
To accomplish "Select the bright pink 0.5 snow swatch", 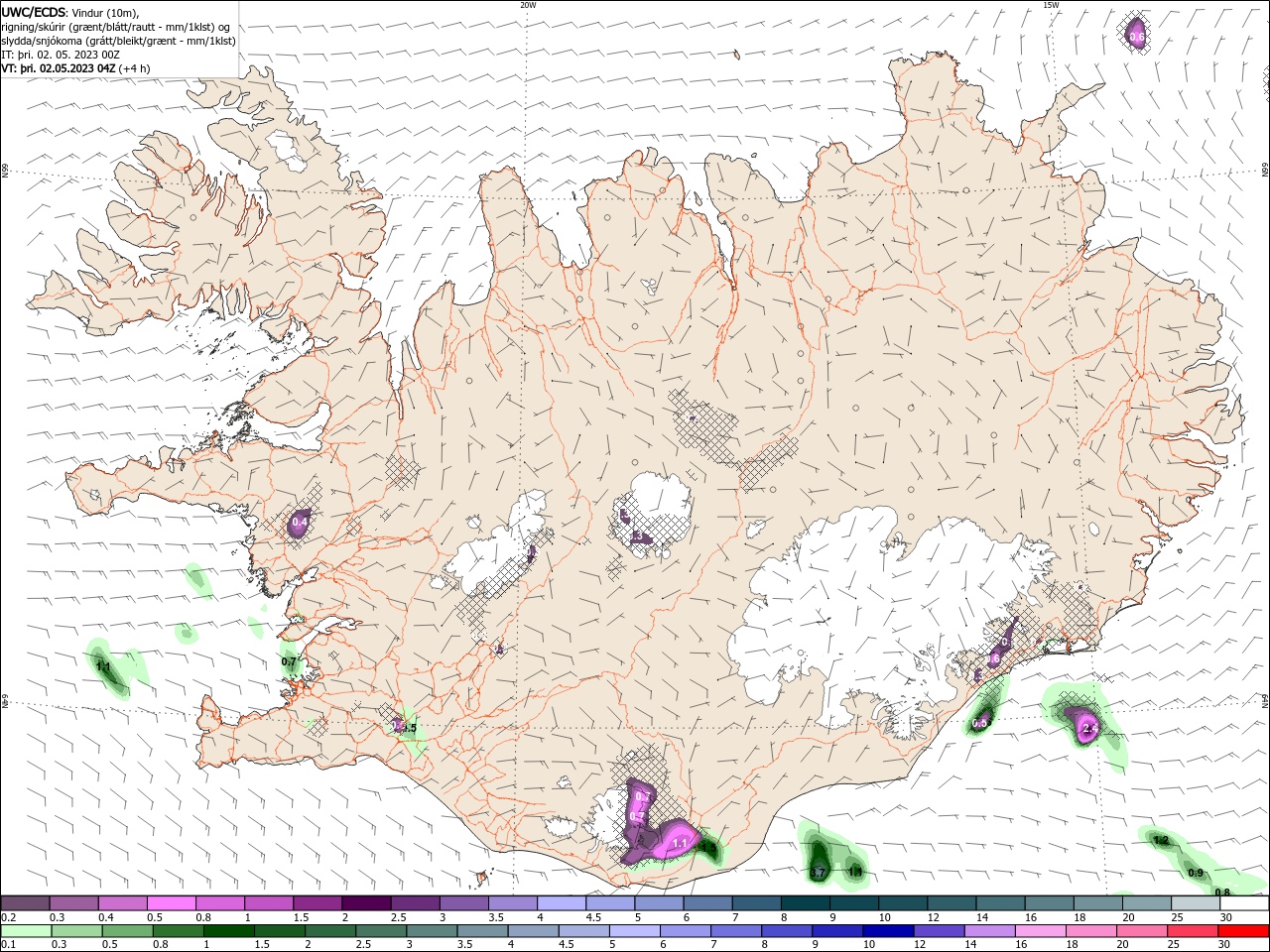I will click(171, 902).
